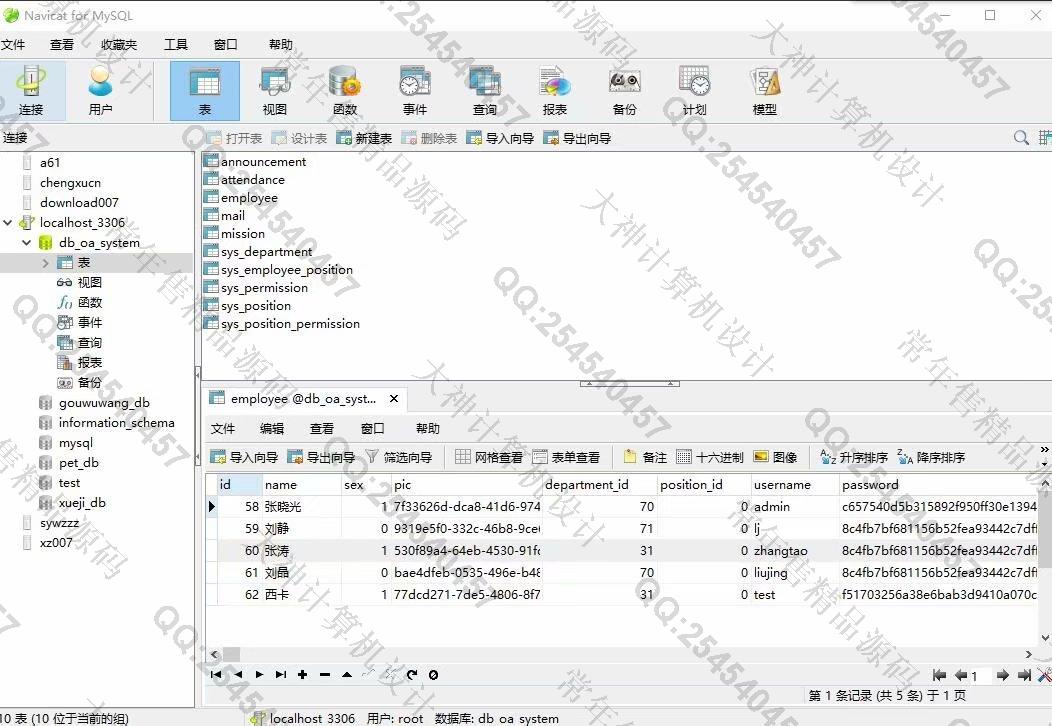
Task: Expand the data toolbar overflow chevron
Action: (1044, 450)
